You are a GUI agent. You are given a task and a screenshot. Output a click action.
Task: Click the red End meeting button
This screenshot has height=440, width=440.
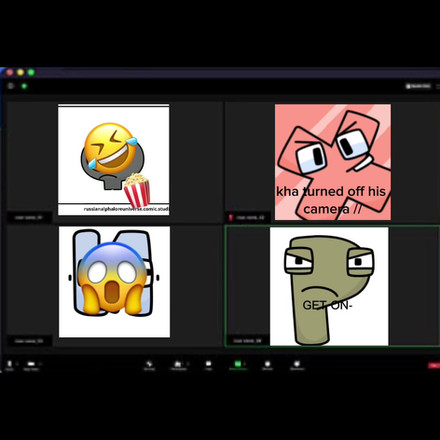tap(434, 366)
